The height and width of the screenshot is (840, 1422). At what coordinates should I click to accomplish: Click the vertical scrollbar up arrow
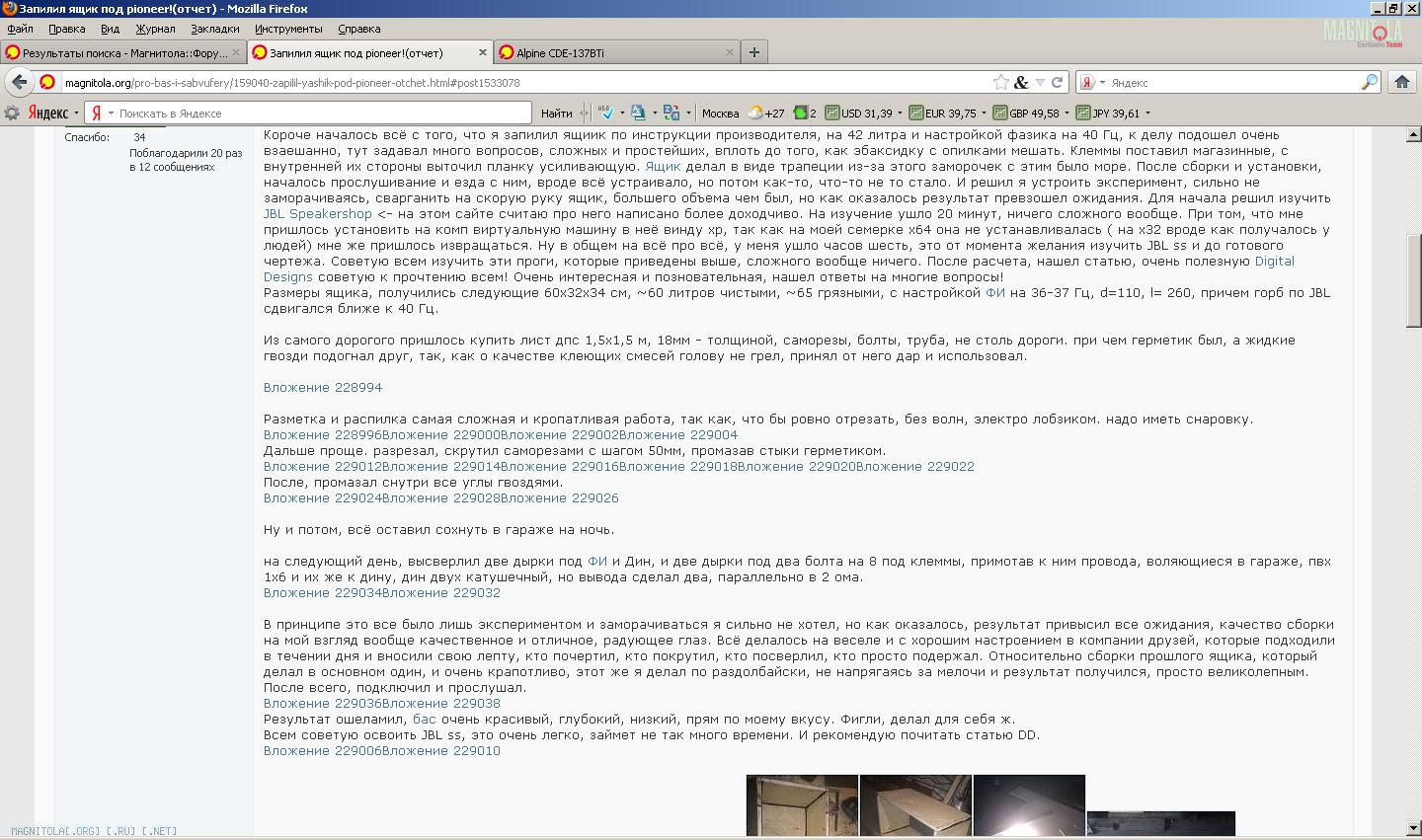[1413, 134]
